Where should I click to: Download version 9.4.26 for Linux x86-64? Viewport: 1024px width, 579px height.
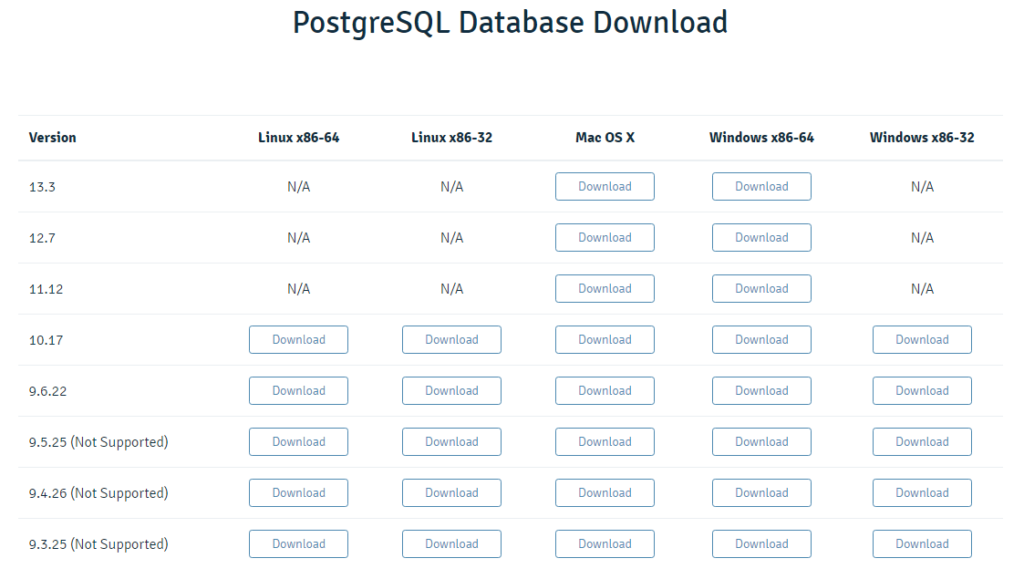(298, 493)
